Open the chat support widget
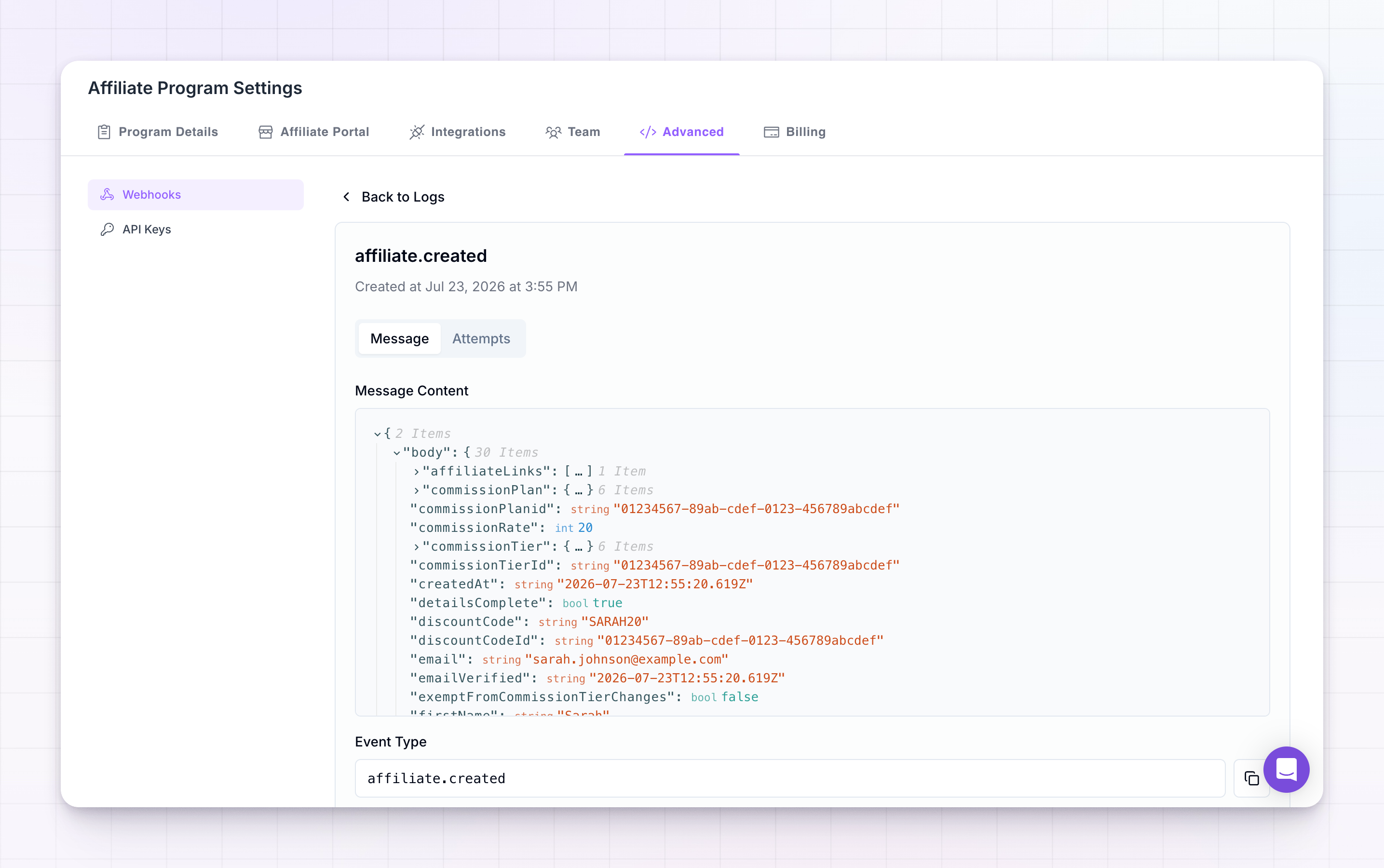The height and width of the screenshot is (868, 1384). 1286,769
